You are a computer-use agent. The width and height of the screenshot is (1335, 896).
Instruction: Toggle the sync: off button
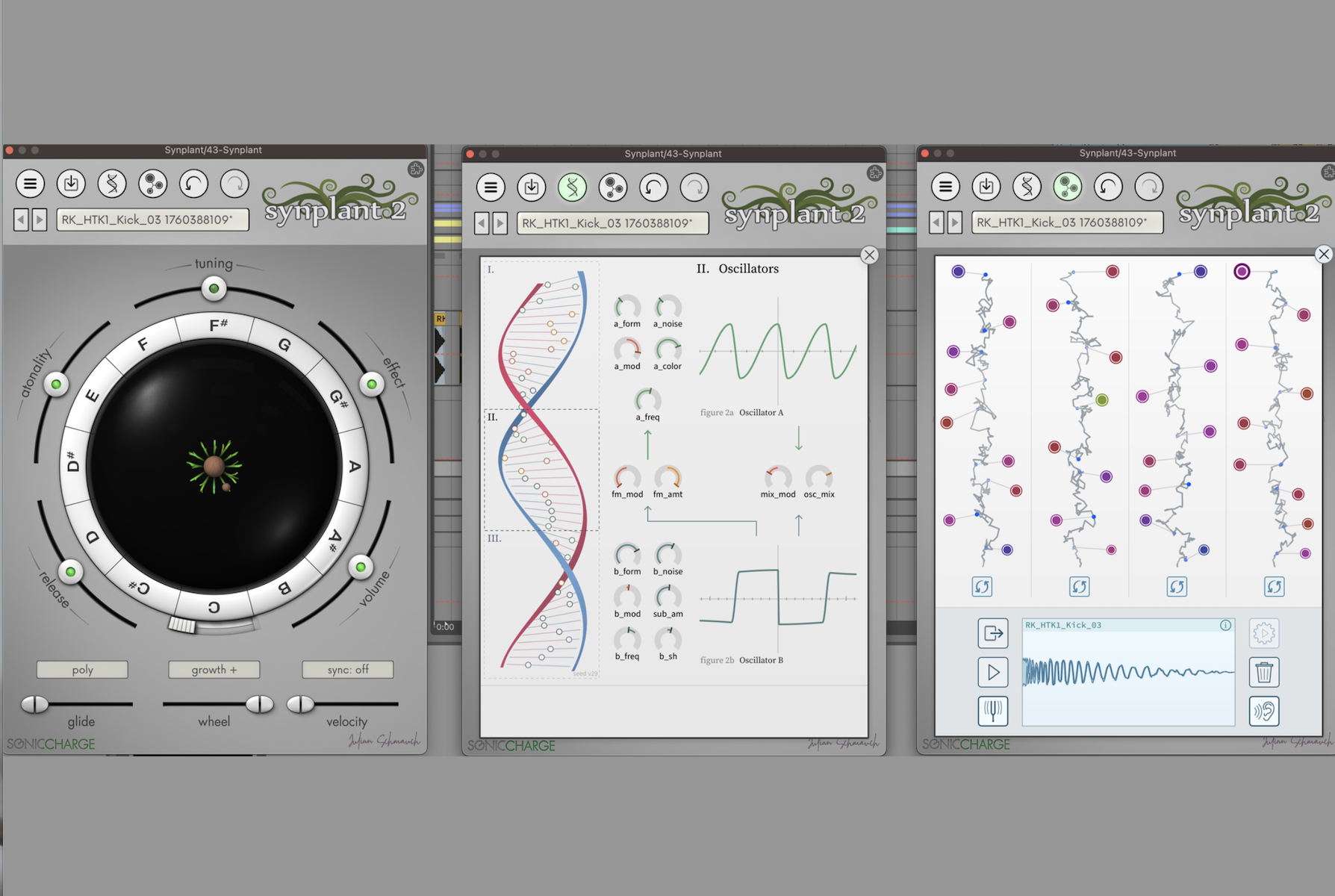348,670
